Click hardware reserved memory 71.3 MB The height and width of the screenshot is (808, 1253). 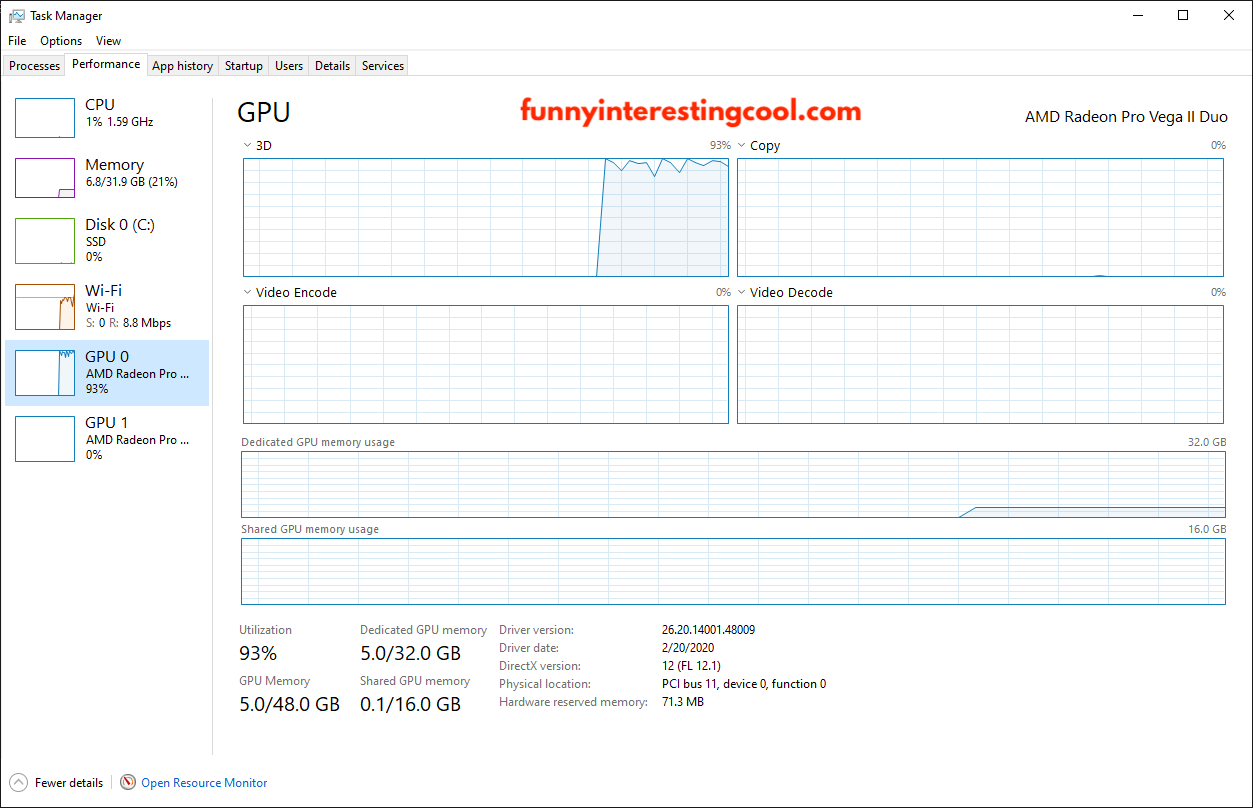pos(683,702)
